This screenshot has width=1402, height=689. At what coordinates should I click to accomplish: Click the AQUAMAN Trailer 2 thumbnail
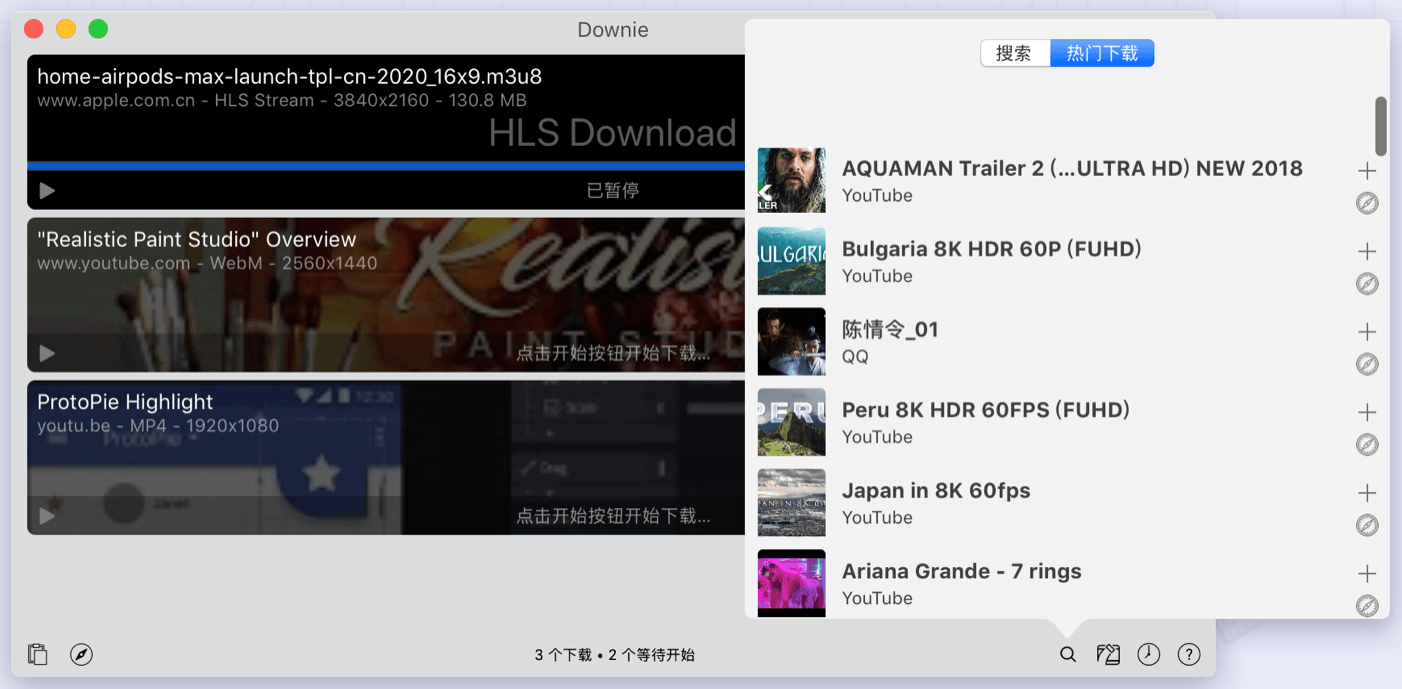pos(792,180)
